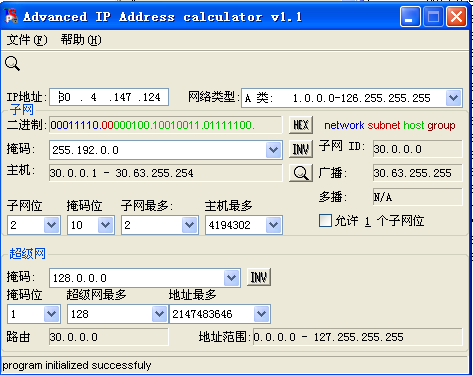Open the 子网位 dropdown showing 2
473x375 pixels.
click(52, 225)
